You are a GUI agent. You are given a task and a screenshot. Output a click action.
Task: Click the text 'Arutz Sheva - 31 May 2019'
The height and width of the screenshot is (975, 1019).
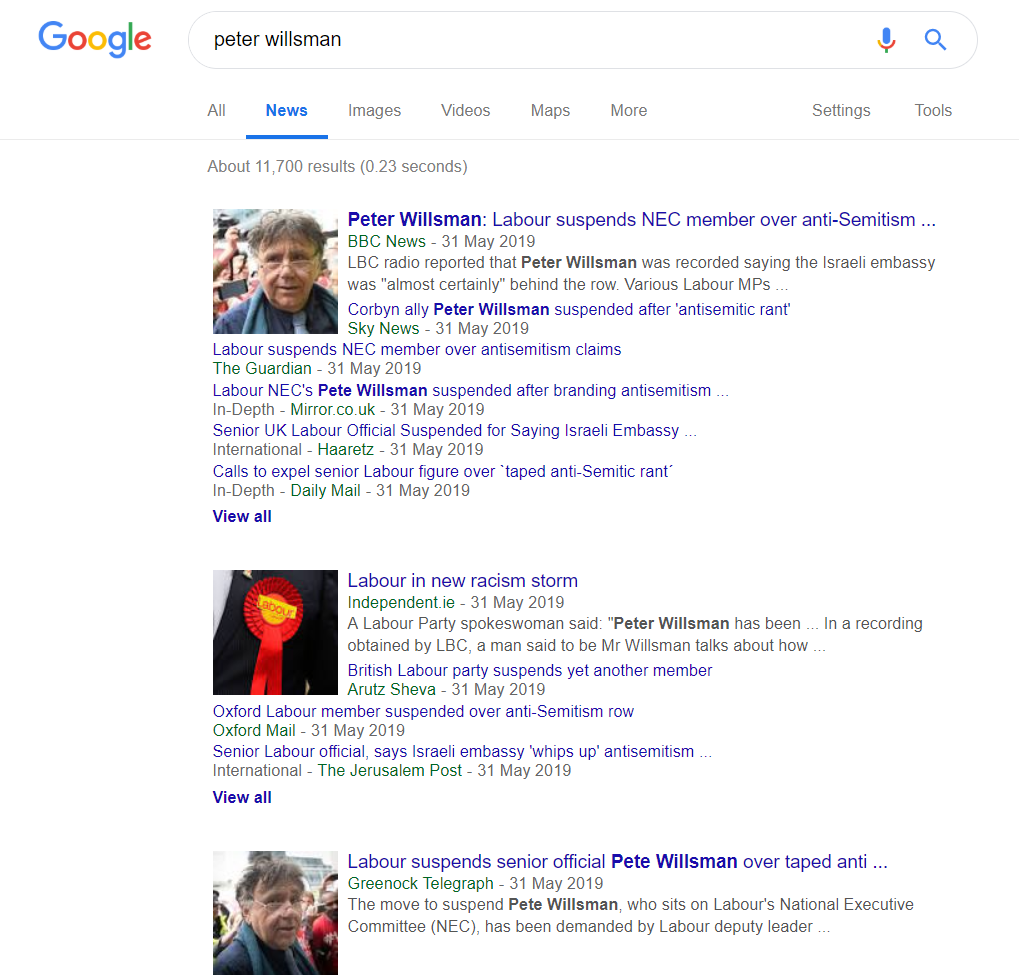tap(446, 690)
